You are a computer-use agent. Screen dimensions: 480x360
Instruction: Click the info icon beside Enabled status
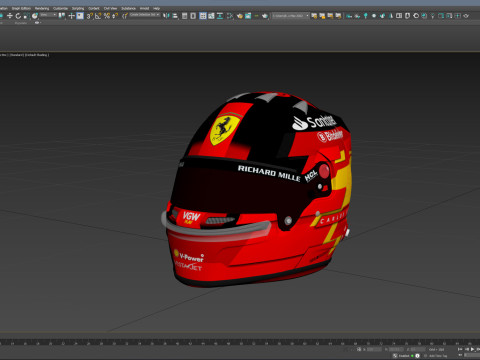pos(417,356)
